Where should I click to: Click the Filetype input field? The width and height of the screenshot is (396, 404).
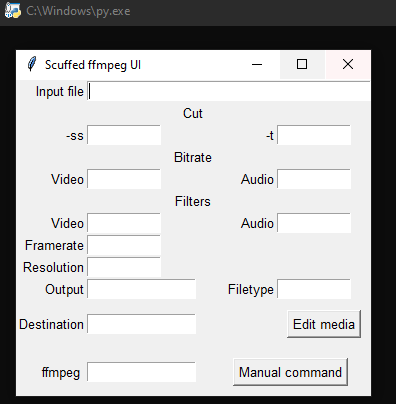coord(314,289)
